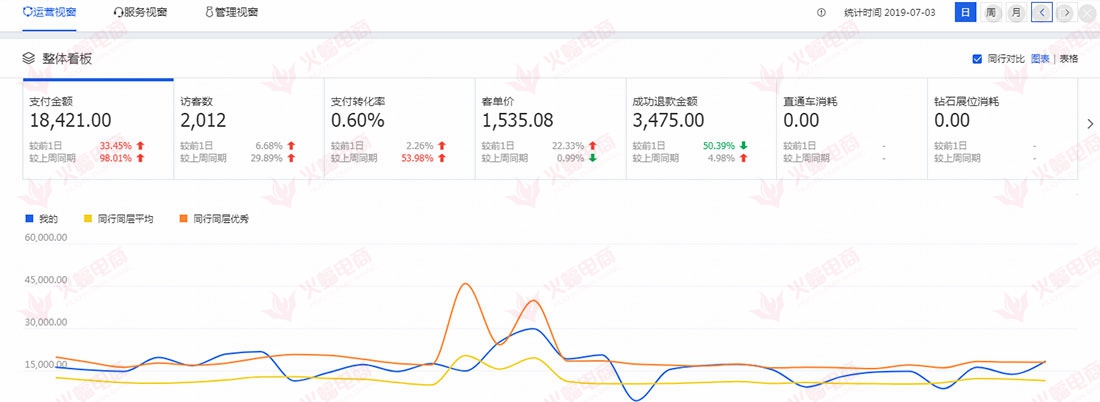The image size is (1100, 402).
Task: Go to previous date with left arrow
Action: 1042,13
